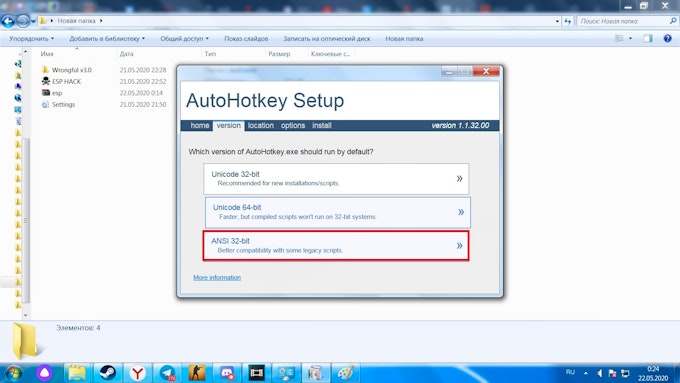Viewport: 680px width, 383px height.
Task: Click Записать на оптический диск
Action: (327, 39)
